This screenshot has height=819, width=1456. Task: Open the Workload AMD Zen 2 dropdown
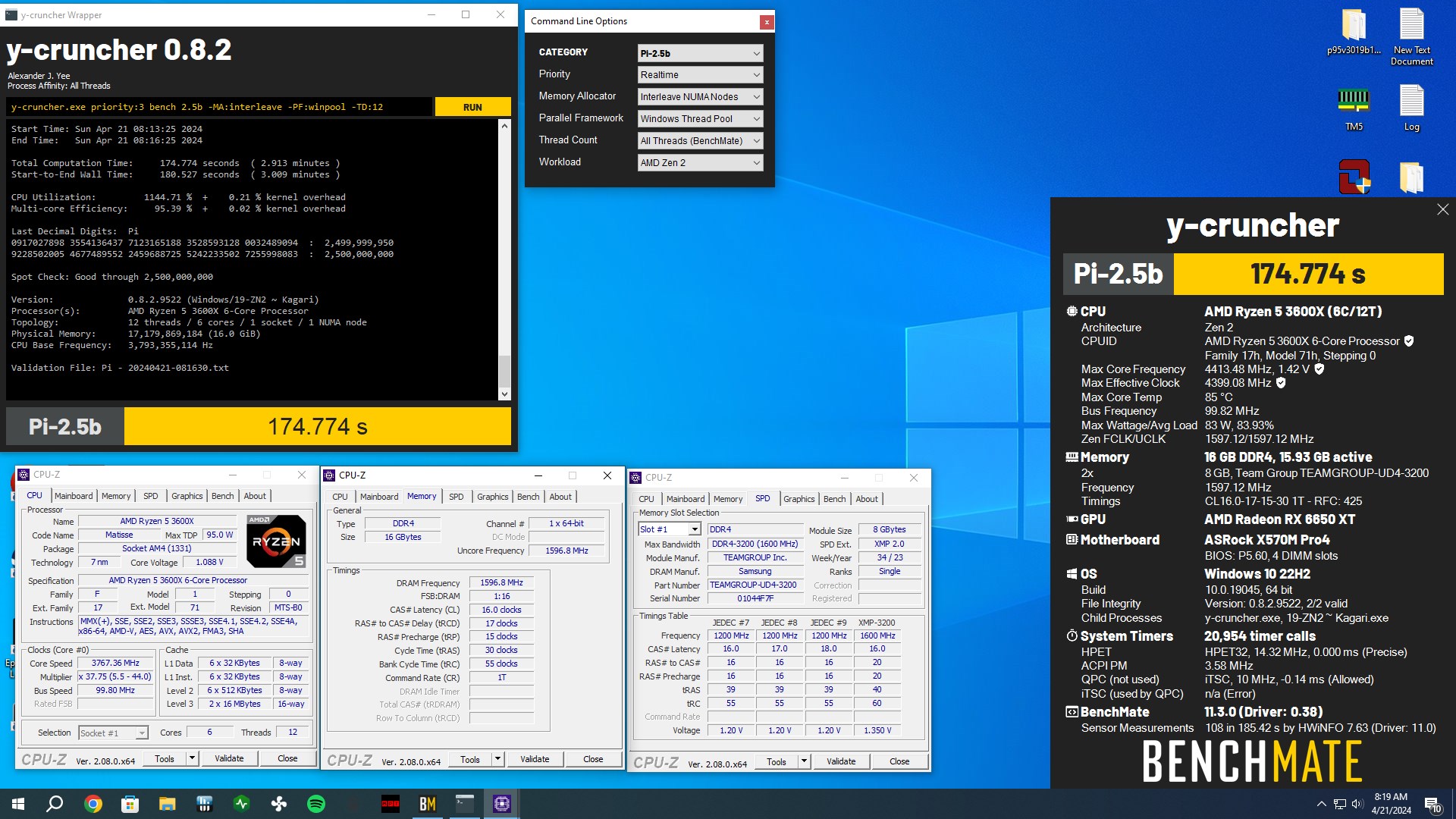700,163
